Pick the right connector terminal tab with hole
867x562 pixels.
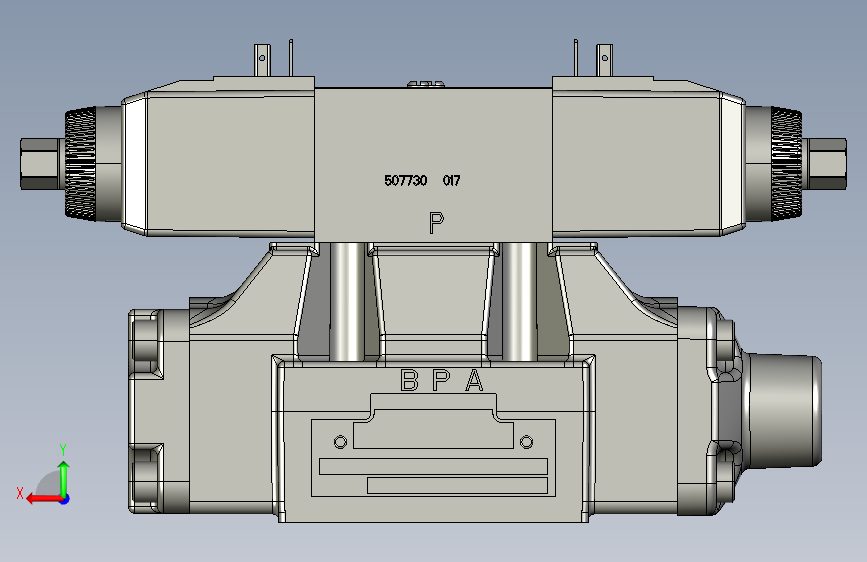pos(604,60)
